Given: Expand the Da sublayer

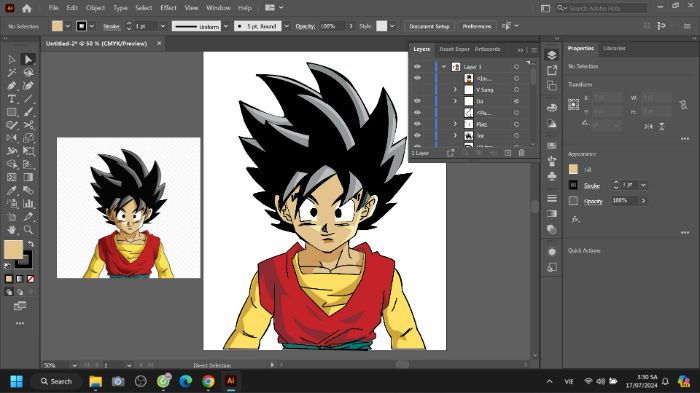Looking at the screenshot, I should 455,101.
